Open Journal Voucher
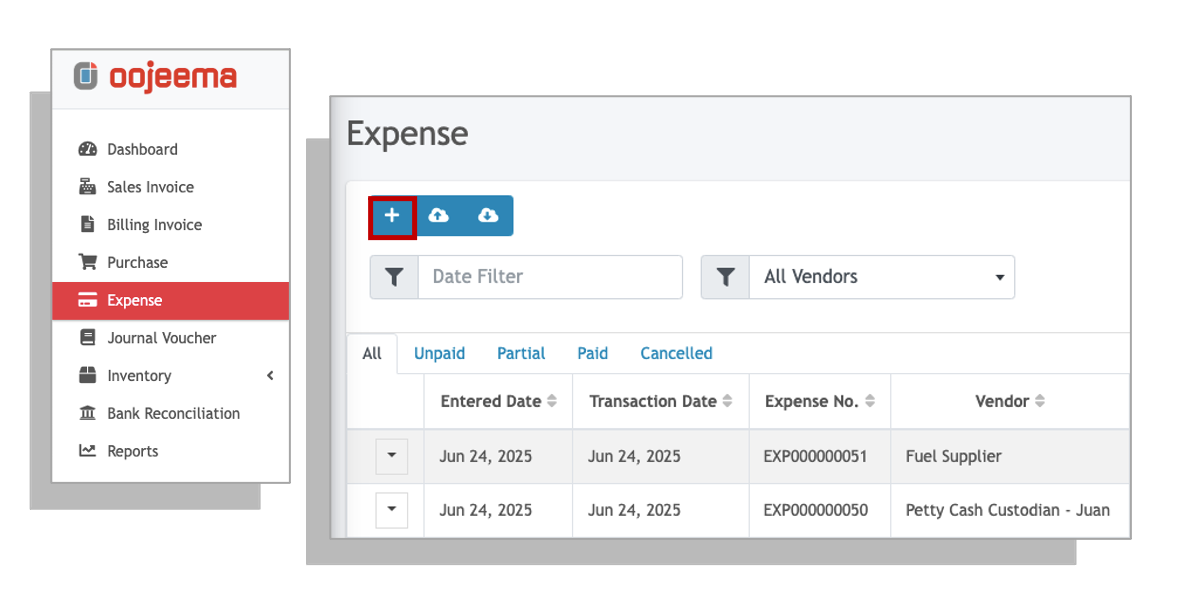Screen dimensions: 1183x608 (161, 338)
